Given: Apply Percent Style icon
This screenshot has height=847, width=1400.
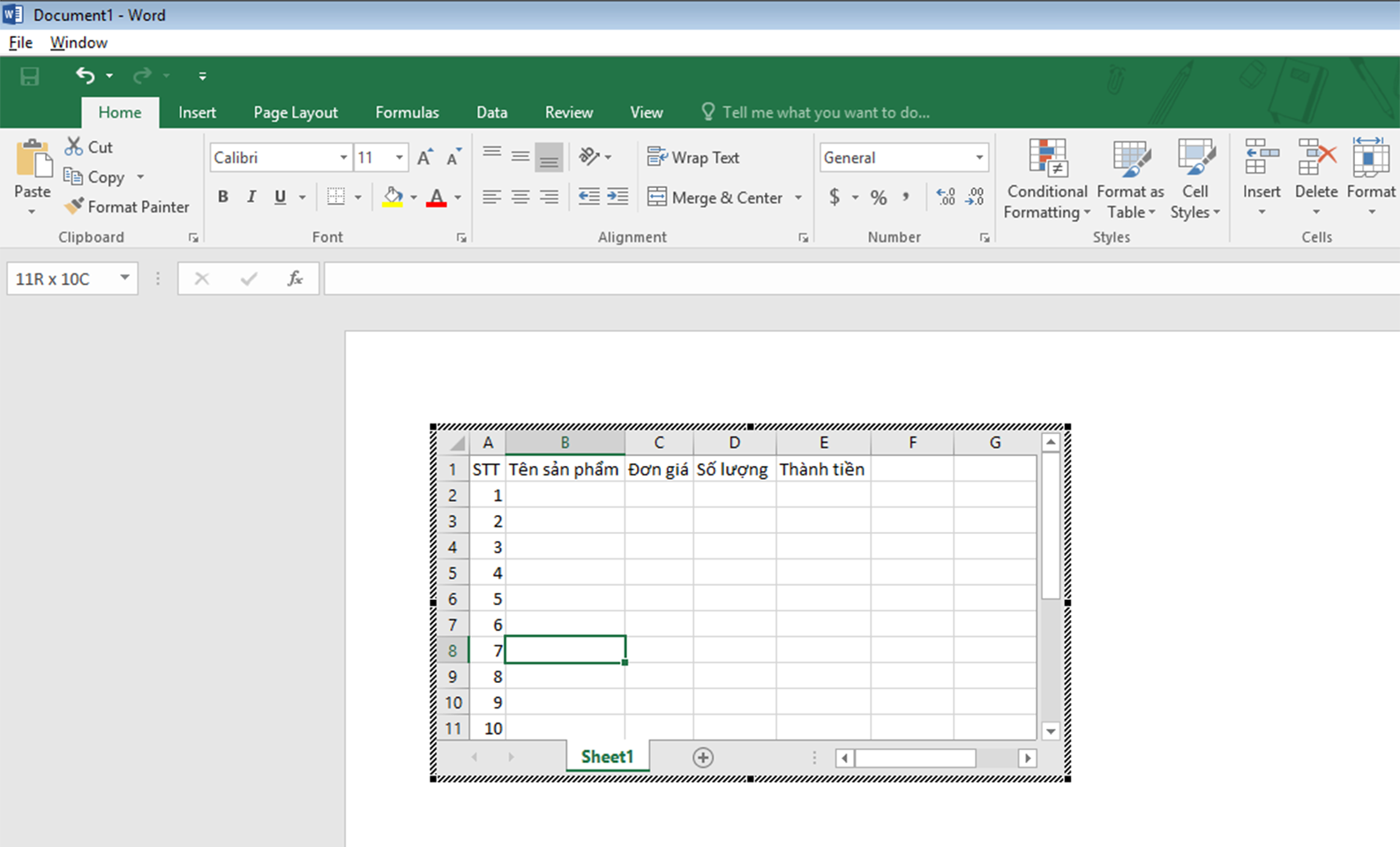Looking at the screenshot, I should coord(879,197).
